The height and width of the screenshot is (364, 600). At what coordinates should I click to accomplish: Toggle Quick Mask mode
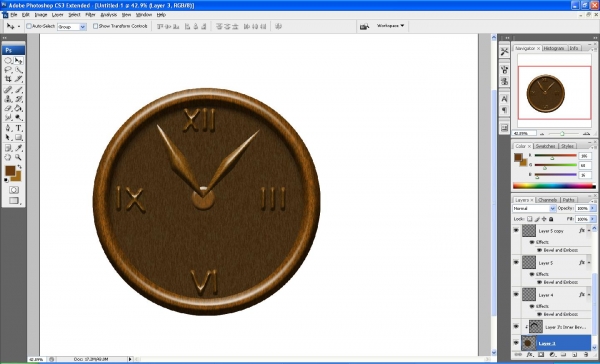coord(14,190)
